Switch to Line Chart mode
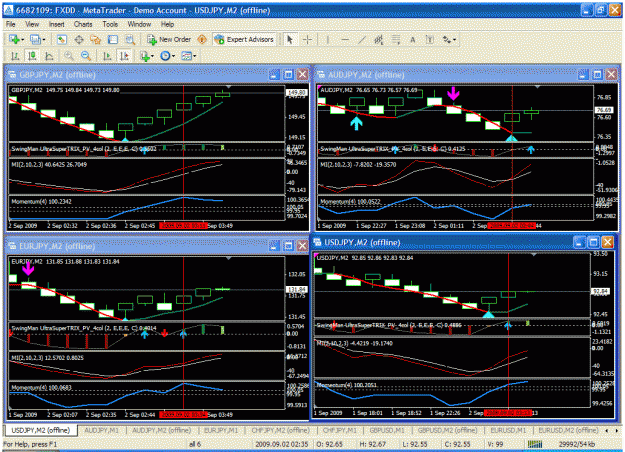 [49, 56]
